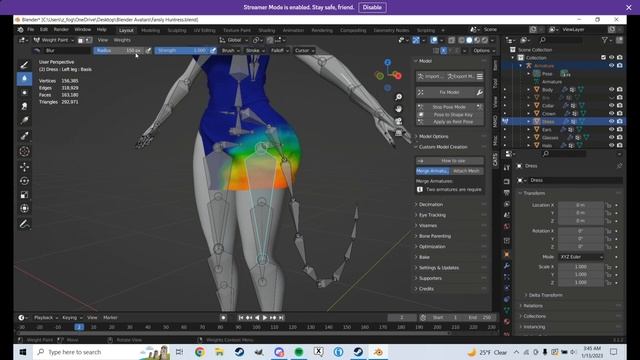
Task: Click the viewport pan hand icon
Action: tap(398, 109)
